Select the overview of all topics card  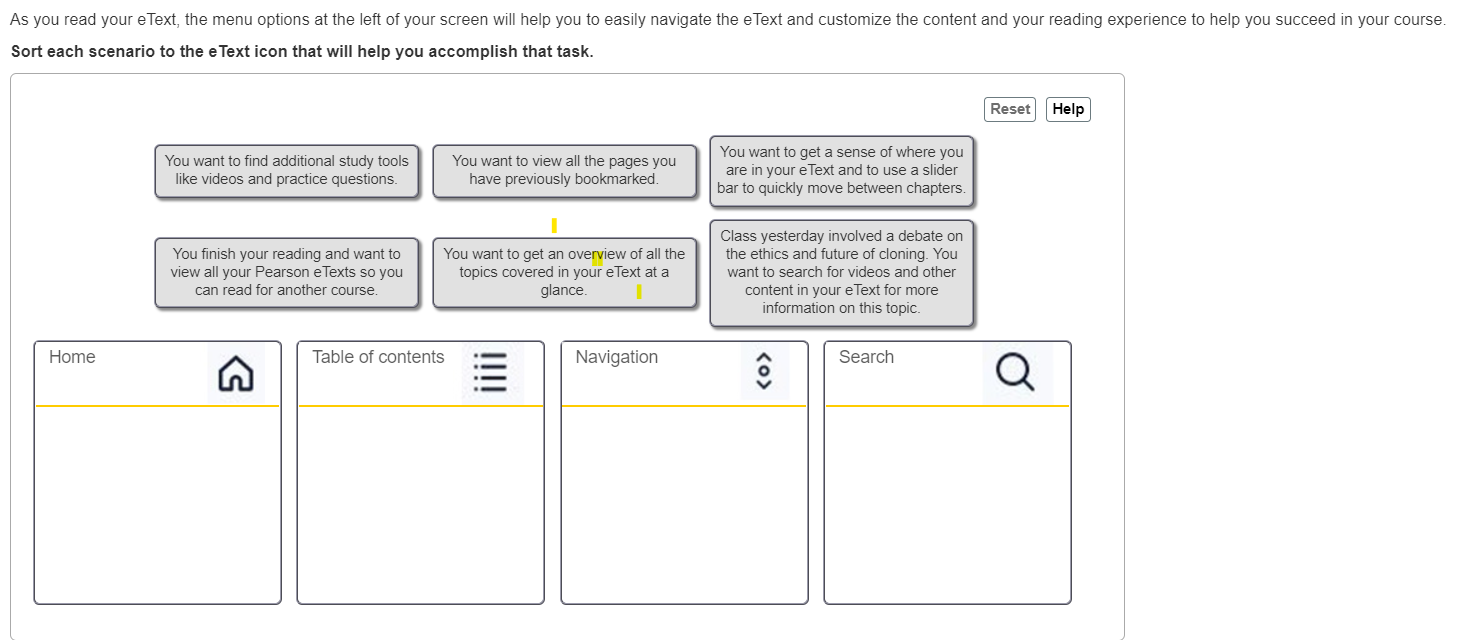coord(564,272)
